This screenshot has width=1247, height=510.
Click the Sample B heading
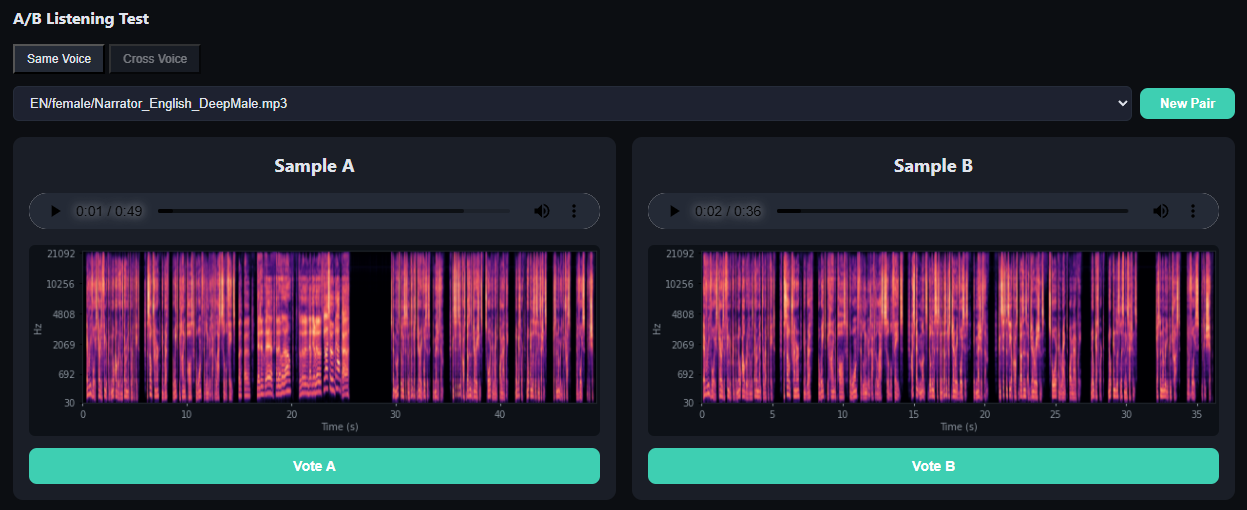pos(933,166)
